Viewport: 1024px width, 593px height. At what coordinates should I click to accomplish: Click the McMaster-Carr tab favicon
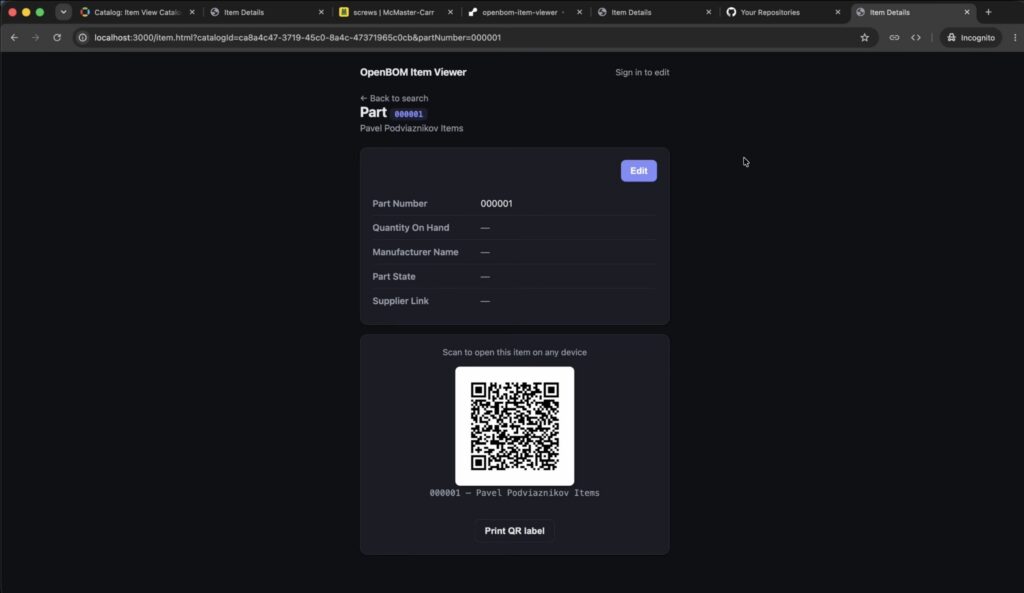tap(344, 12)
